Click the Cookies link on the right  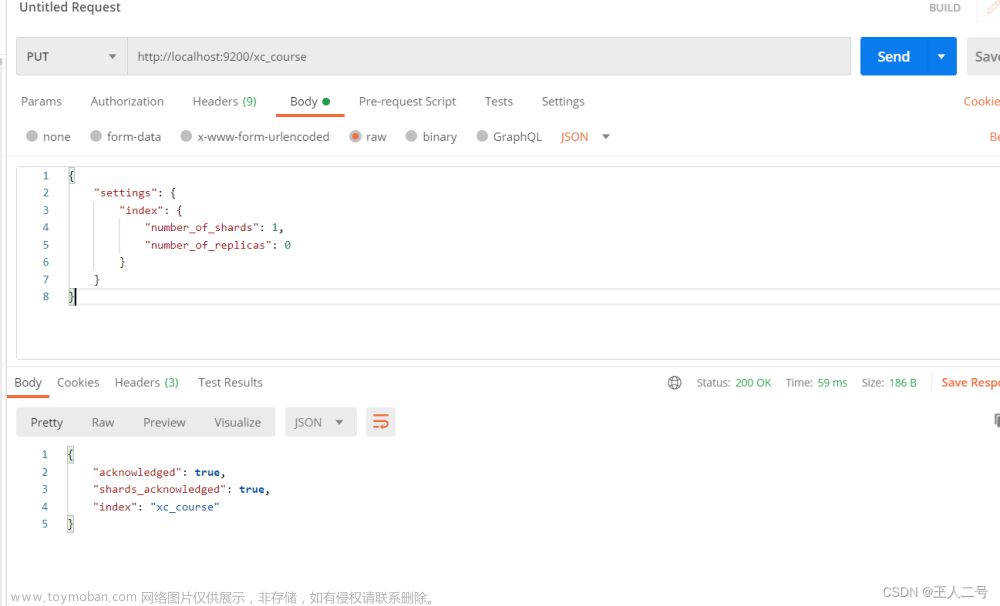pyautogui.click(x=982, y=101)
